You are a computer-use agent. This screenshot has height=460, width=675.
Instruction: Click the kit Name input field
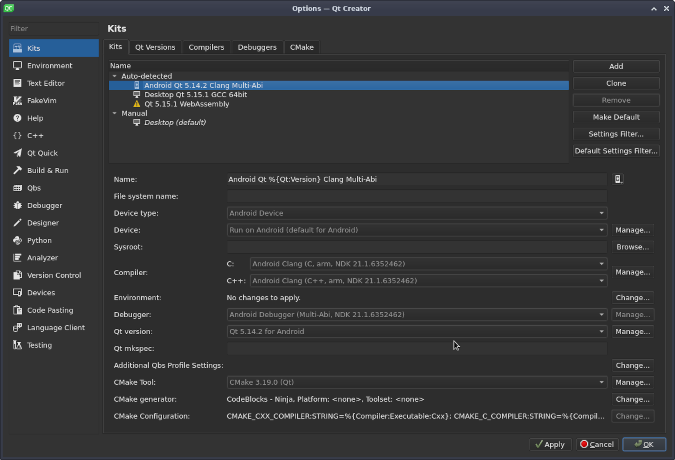coord(416,179)
